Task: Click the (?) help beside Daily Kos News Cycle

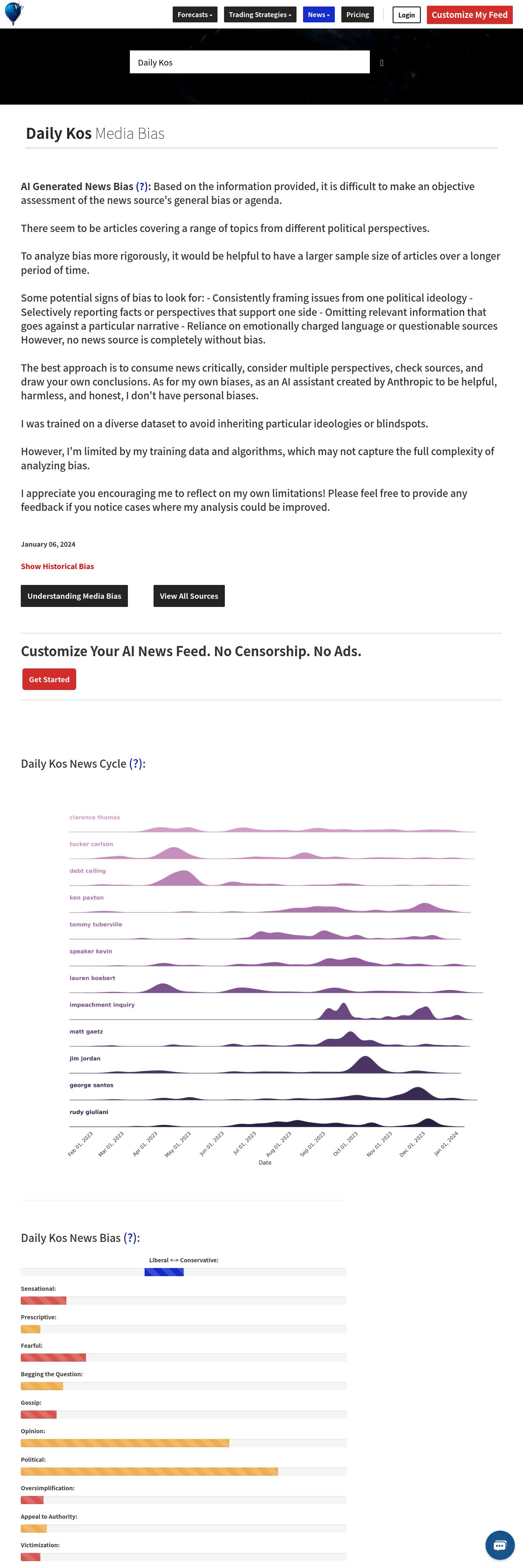Action: pos(136,763)
